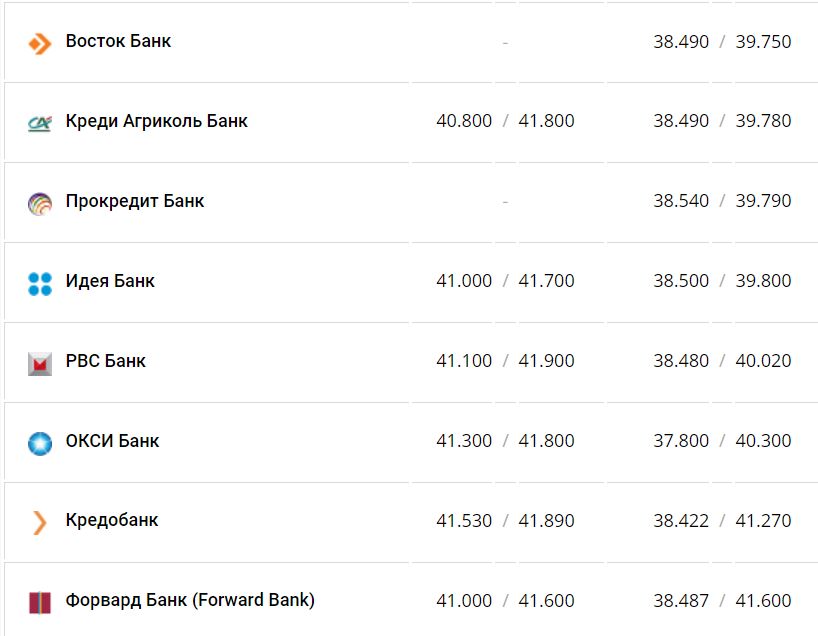This screenshot has height=636, width=818.
Task: Open the Креди Агриколь Банк link
Action: pos(156,121)
